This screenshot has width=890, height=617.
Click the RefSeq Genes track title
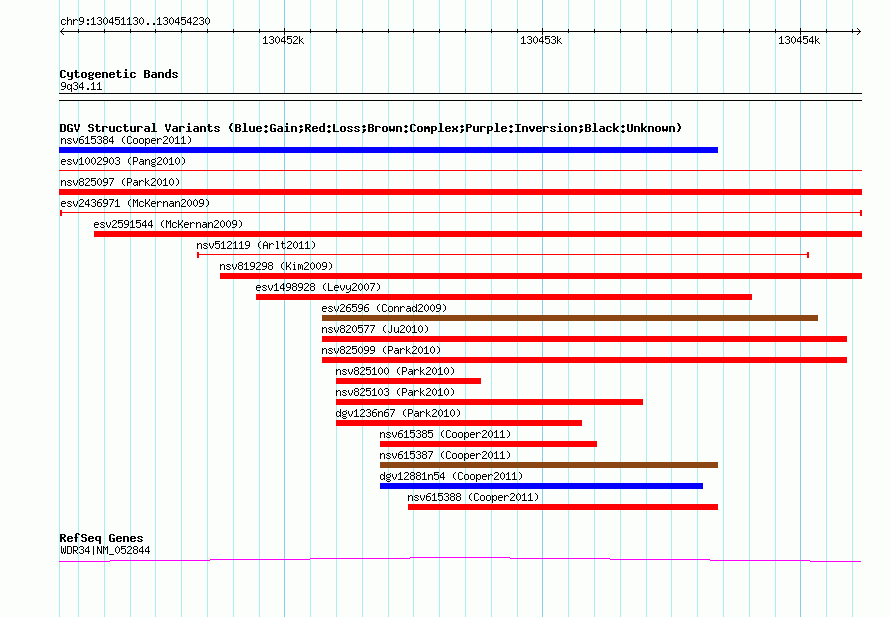[101, 538]
